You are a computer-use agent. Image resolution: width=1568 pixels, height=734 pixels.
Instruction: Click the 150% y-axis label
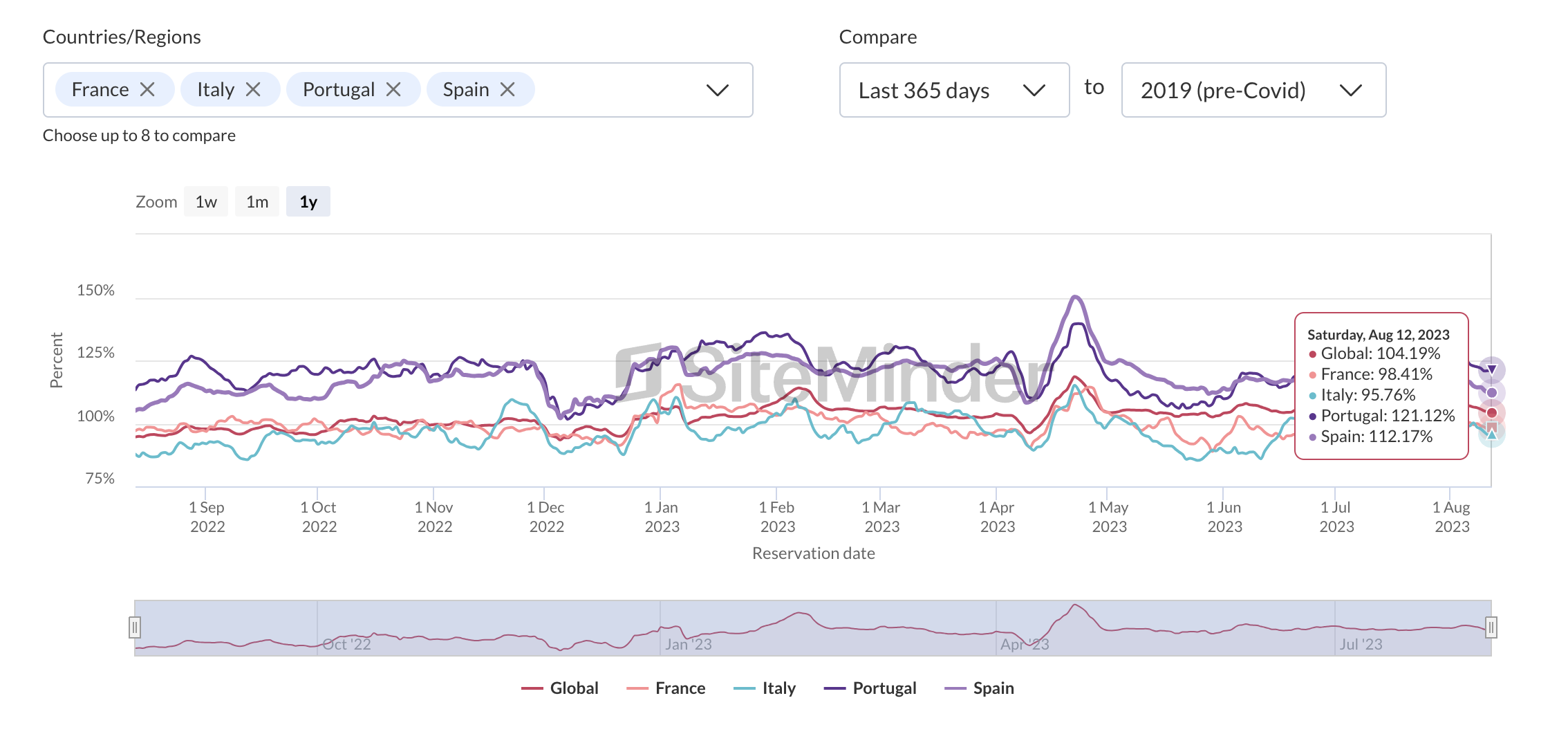(x=95, y=291)
